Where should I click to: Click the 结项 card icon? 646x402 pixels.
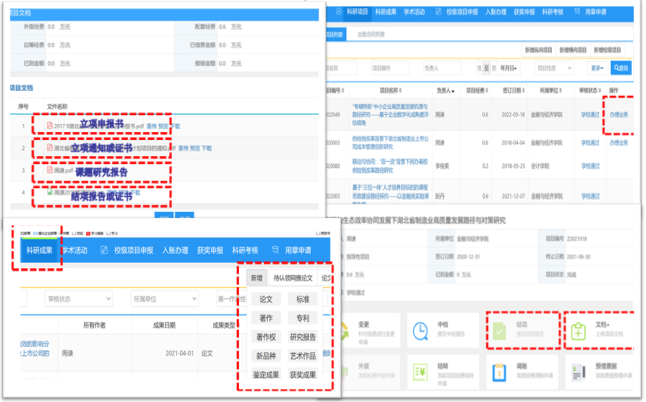click(499, 329)
